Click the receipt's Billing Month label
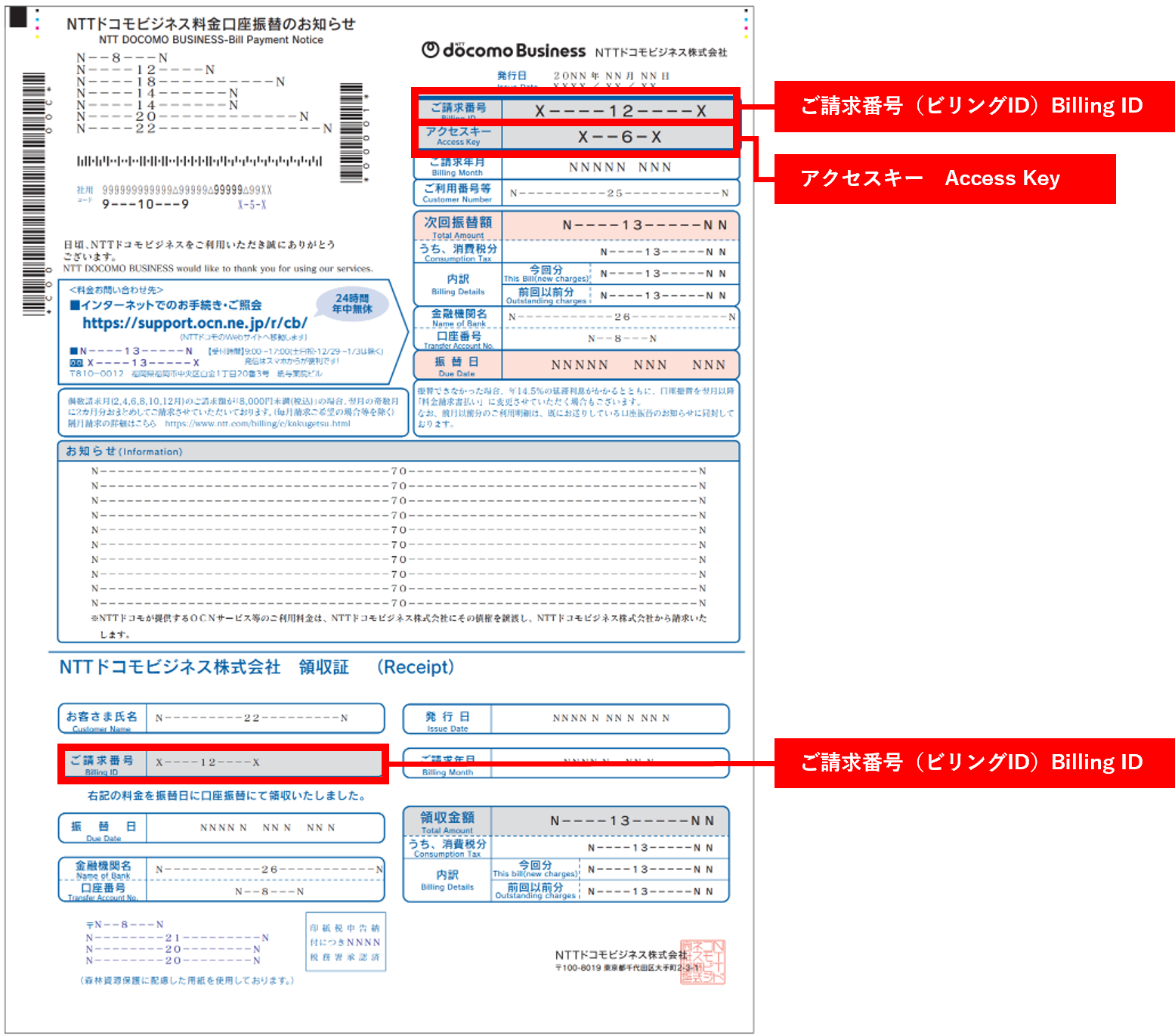The width and height of the screenshot is (1175, 1036). pos(447,764)
